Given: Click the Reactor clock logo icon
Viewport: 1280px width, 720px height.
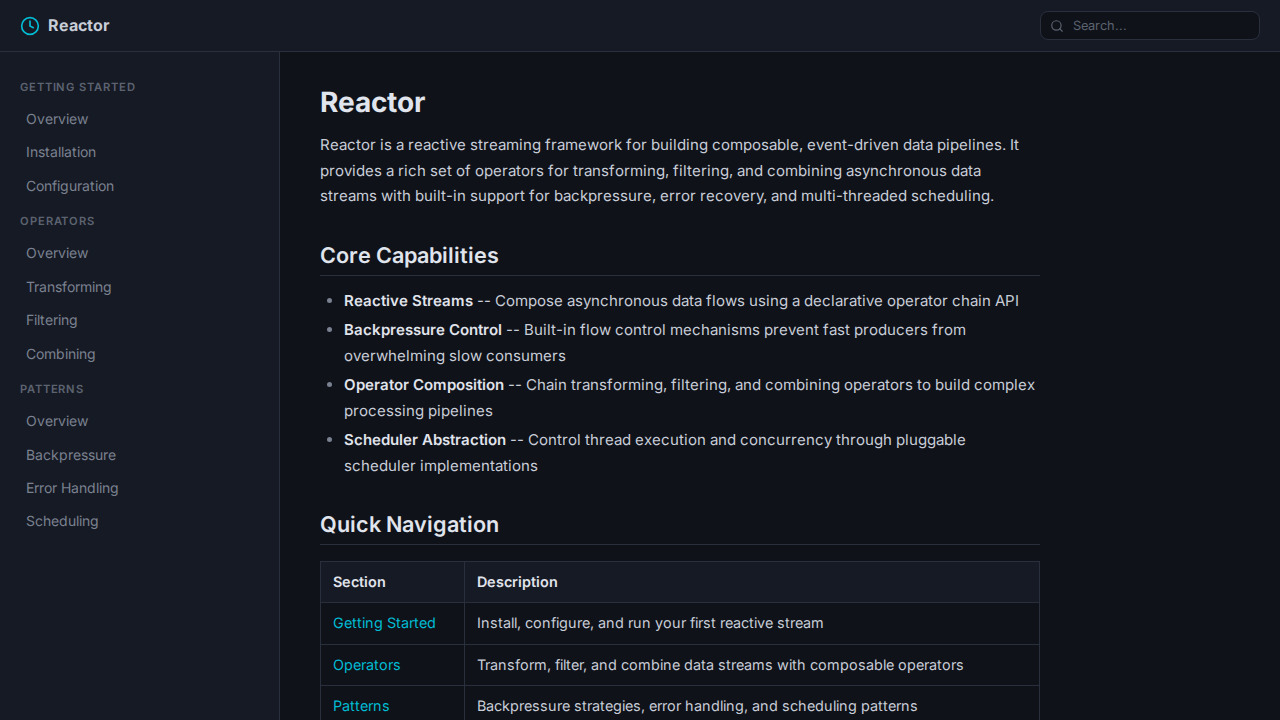Looking at the screenshot, I should pos(30,26).
